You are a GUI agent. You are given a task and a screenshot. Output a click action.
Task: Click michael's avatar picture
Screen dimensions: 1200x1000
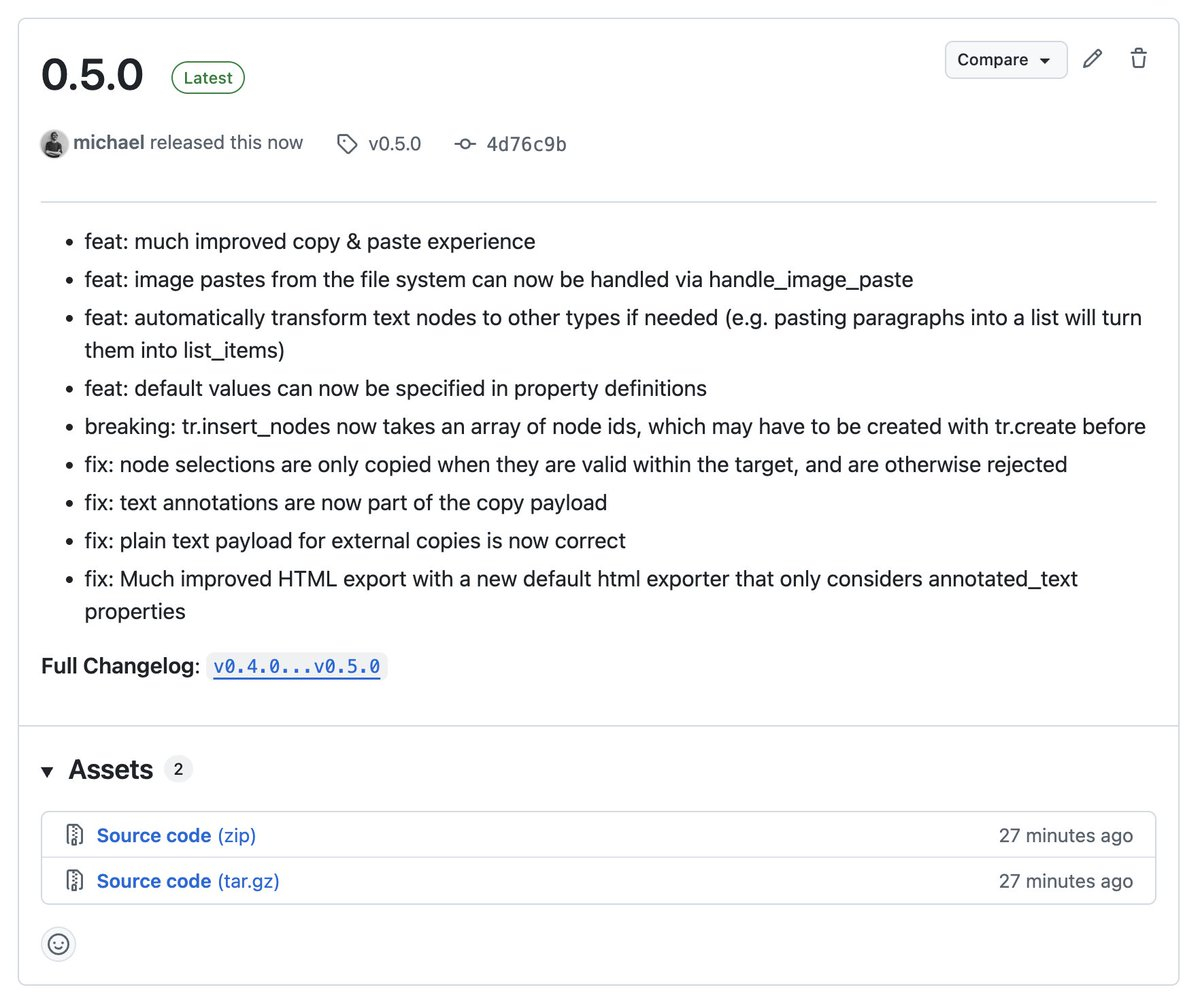(x=54, y=144)
